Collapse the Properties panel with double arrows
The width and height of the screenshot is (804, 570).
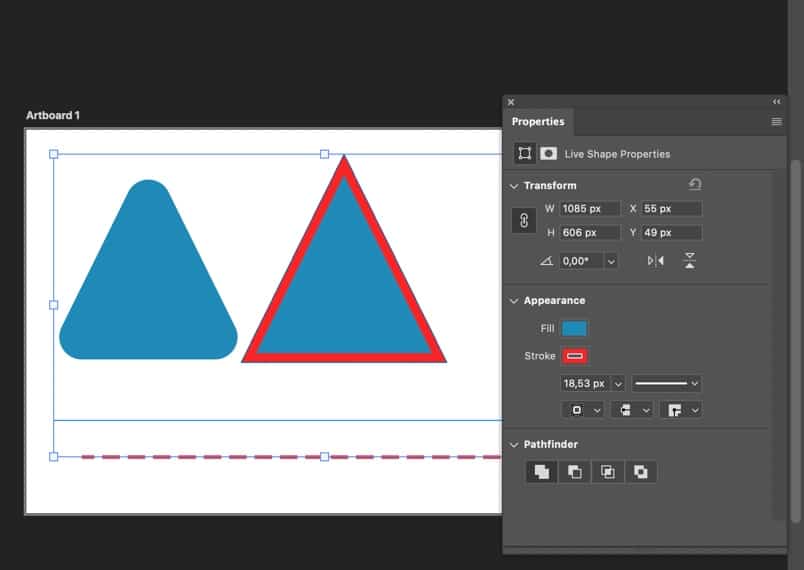(776, 101)
